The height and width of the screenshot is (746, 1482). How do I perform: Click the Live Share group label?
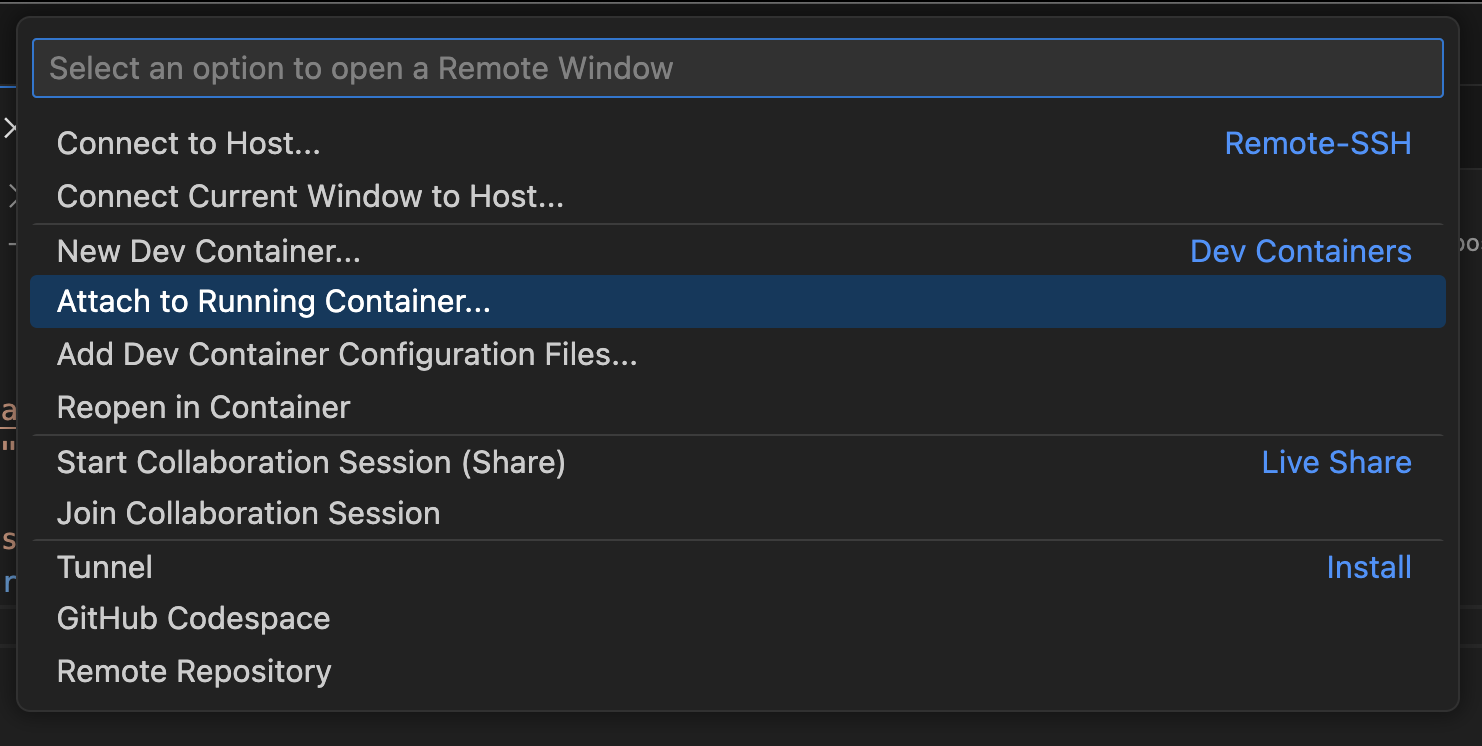[1337, 462]
